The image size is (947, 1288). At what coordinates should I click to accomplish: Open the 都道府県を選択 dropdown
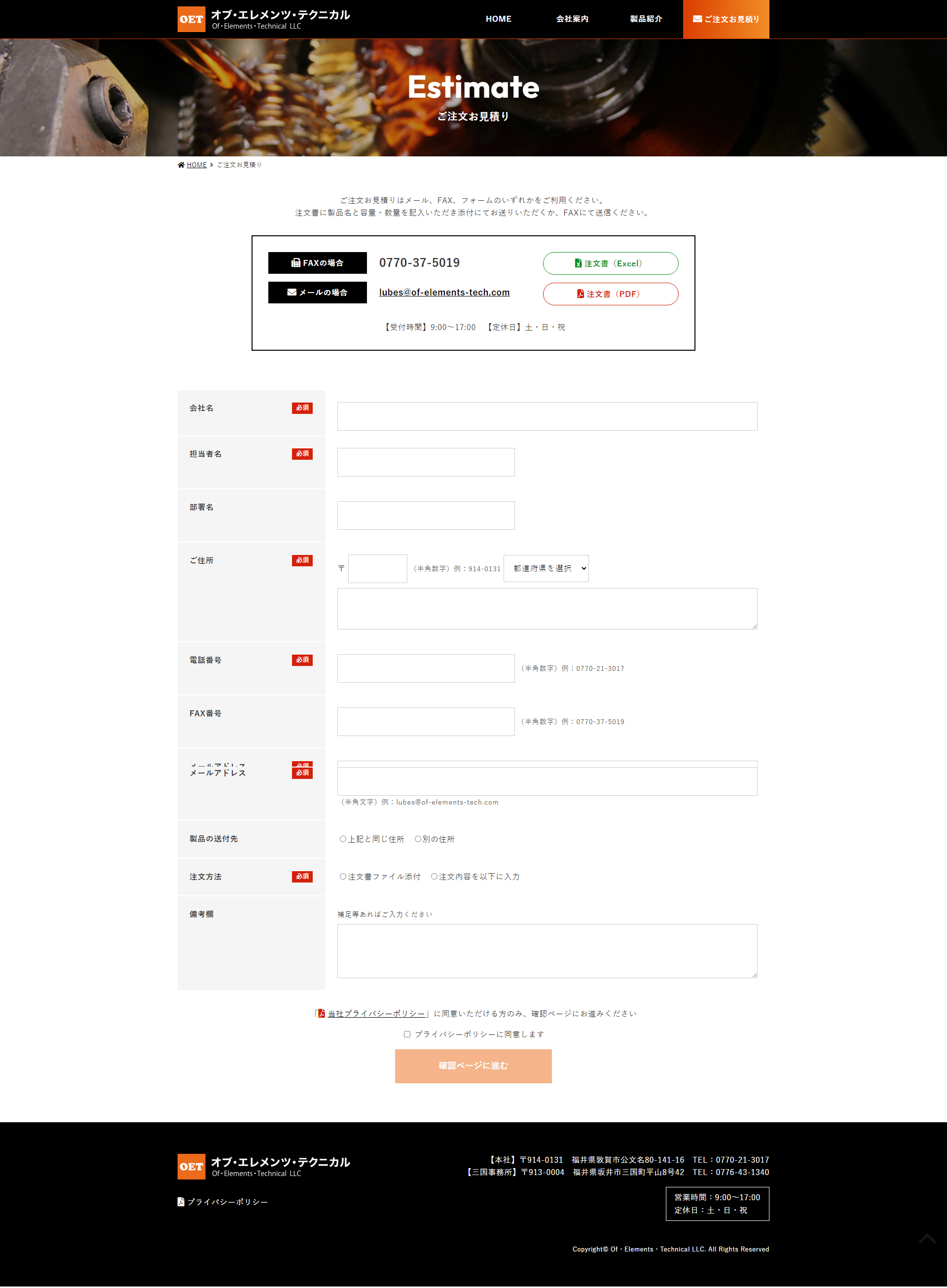coord(546,569)
